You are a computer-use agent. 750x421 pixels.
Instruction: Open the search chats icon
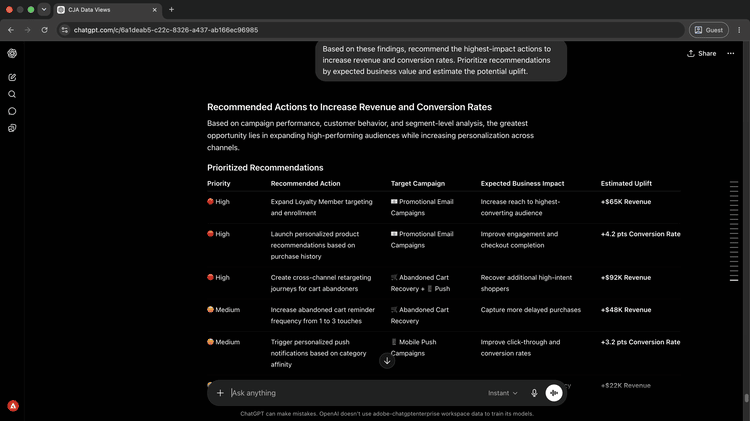tap(12, 94)
